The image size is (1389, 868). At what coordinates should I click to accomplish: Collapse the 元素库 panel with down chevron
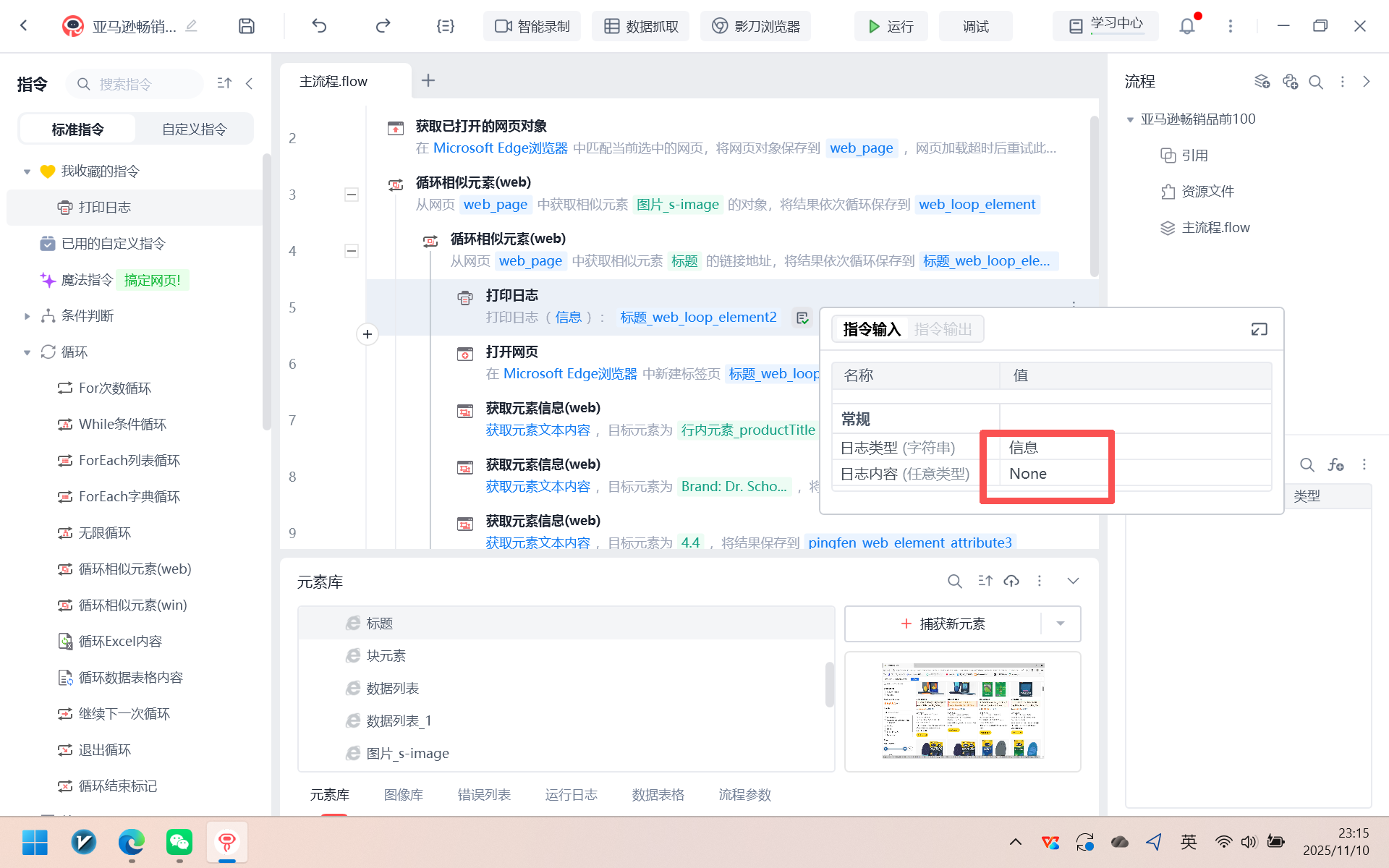point(1073,581)
